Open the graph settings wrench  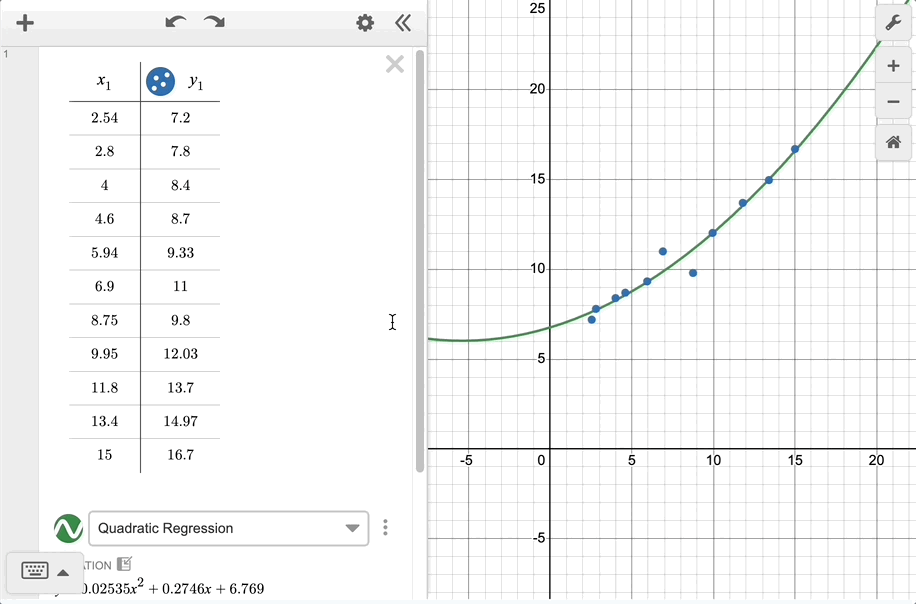coord(893,22)
